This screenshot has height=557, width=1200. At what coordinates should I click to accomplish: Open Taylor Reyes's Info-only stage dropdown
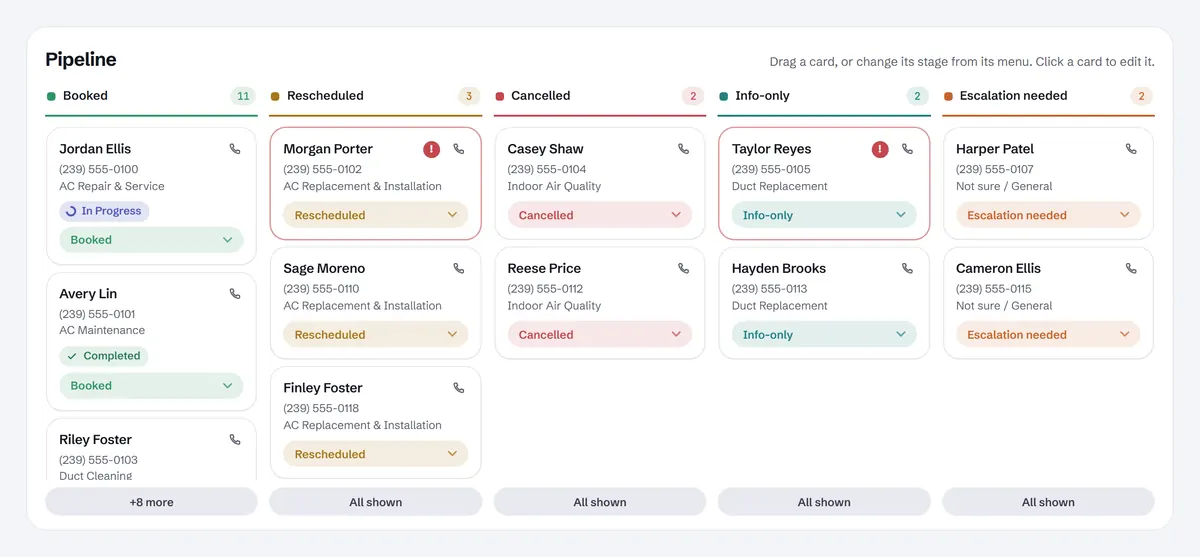click(824, 215)
